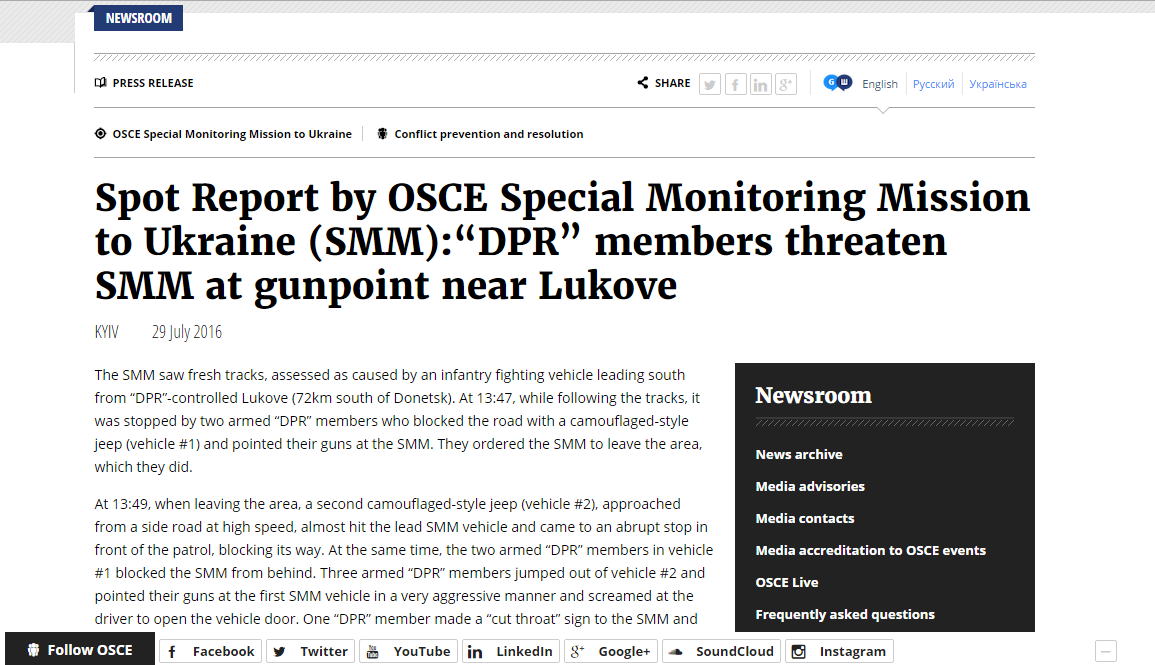
Task: Switch language to Українська
Action: [x=997, y=84]
